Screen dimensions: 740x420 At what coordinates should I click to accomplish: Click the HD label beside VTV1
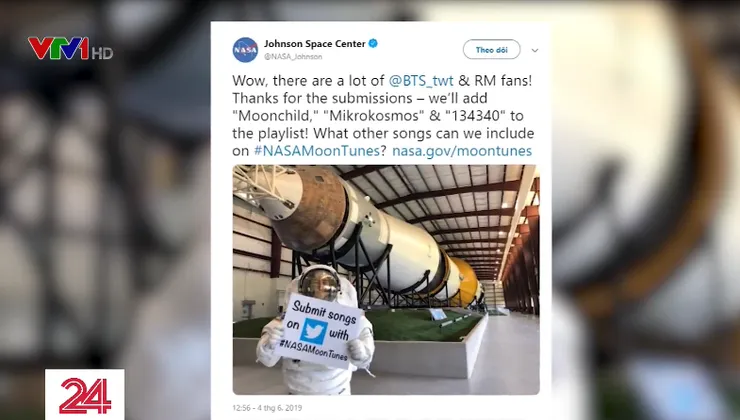pos(102,53)
